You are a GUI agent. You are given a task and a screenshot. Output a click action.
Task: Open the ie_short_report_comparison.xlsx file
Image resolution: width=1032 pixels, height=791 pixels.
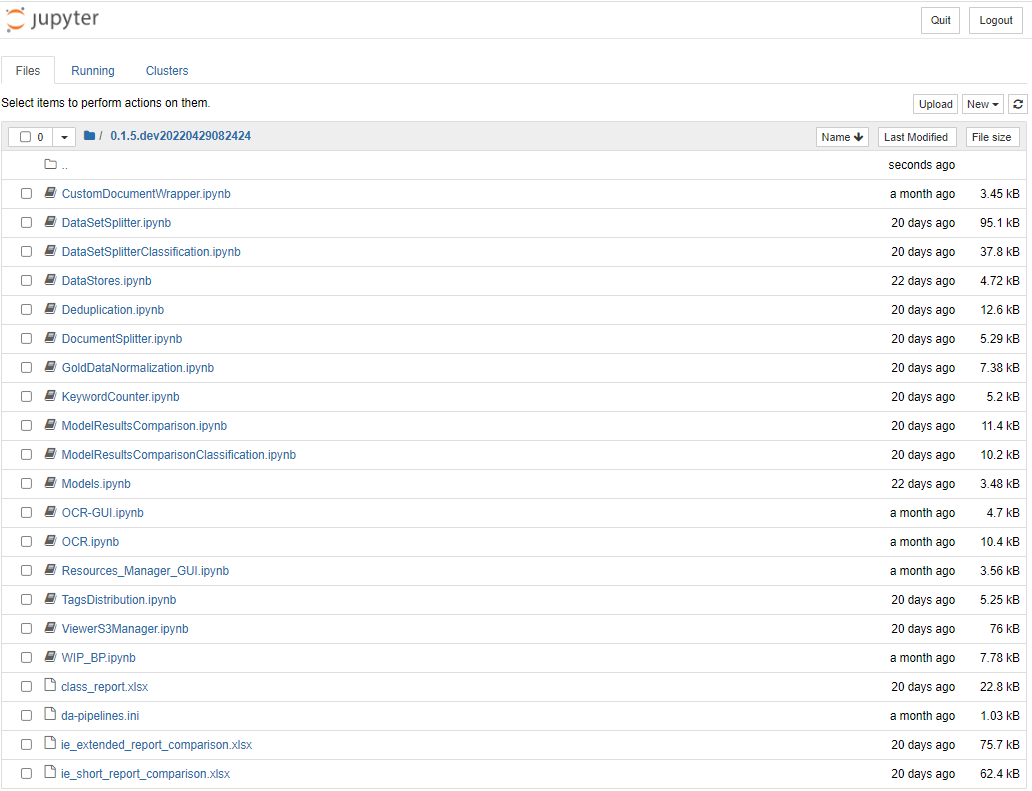point(145,773)
